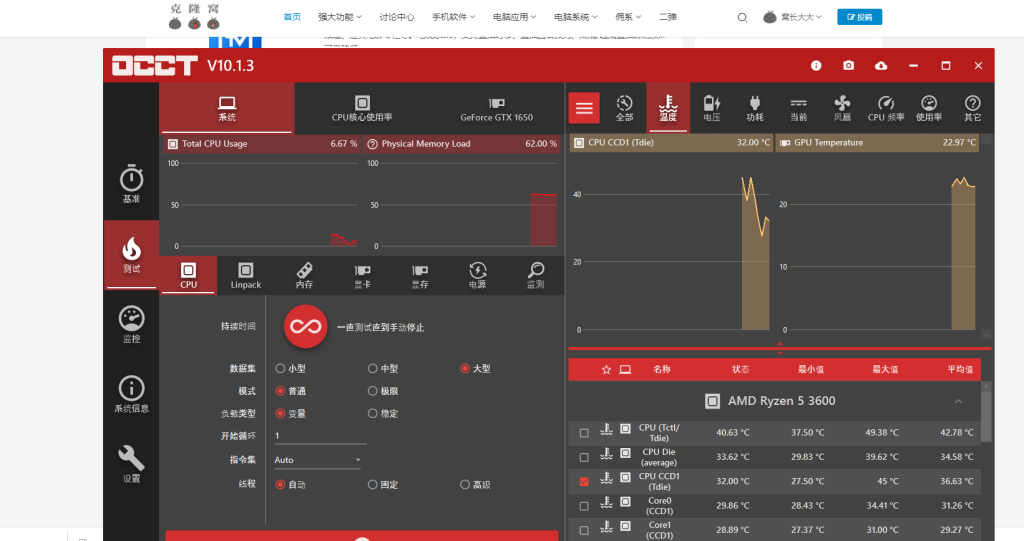Select the 中型 medium data set radio
Image resolution: width=1024 pixels, height=541 pixels.
coord(372,369)
